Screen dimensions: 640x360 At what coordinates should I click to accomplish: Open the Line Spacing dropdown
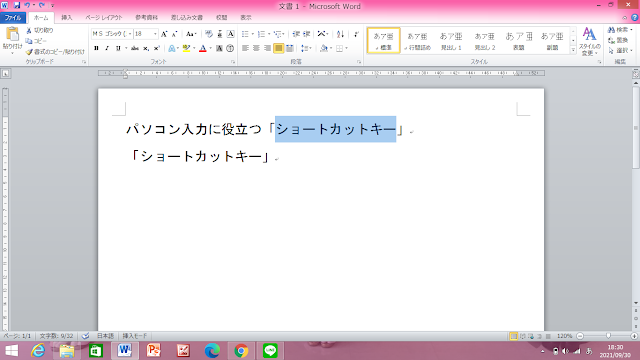[x=306, y=48]
